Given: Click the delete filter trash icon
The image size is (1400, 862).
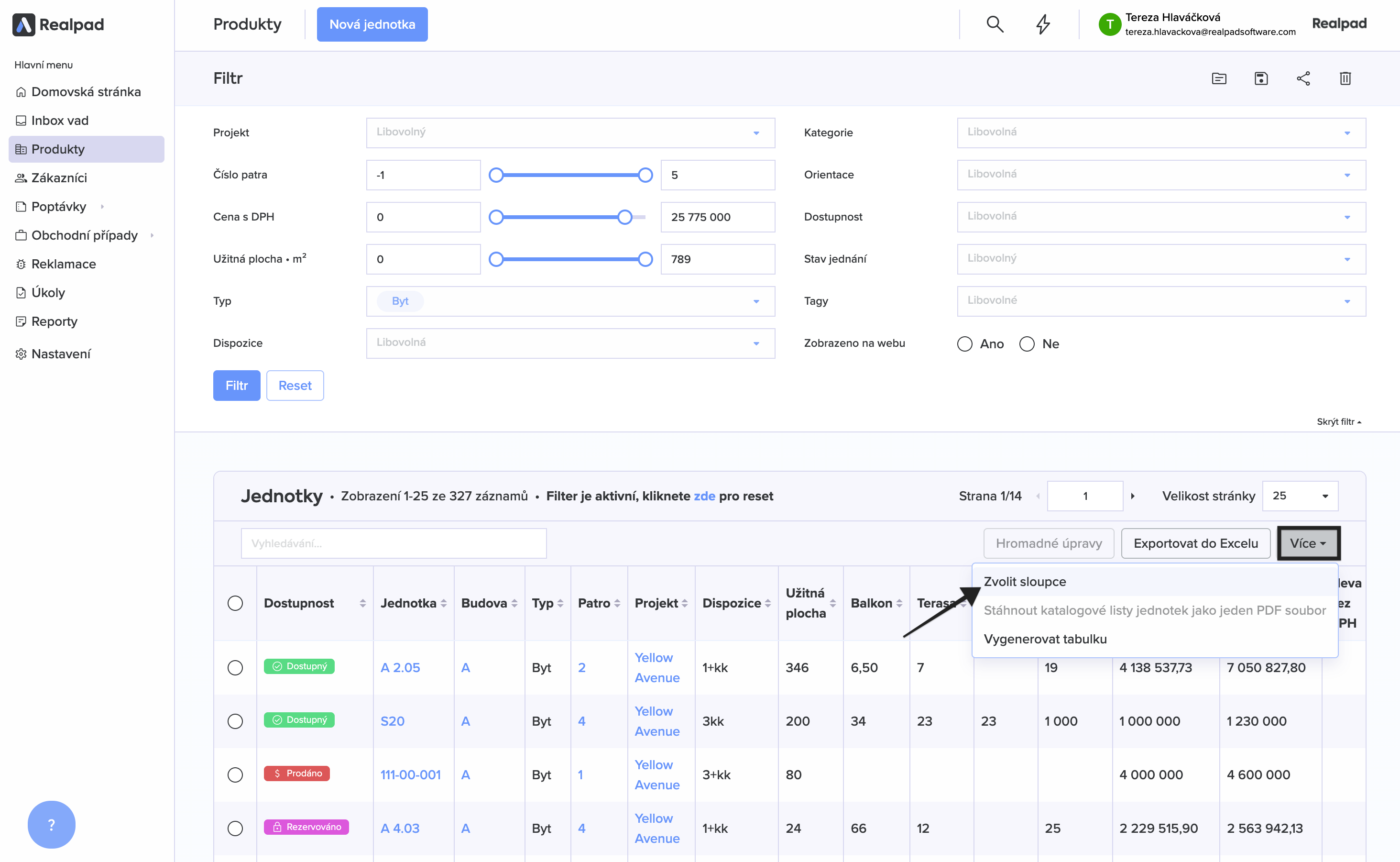Looking at the screenshot, I should click(1345, 78).
